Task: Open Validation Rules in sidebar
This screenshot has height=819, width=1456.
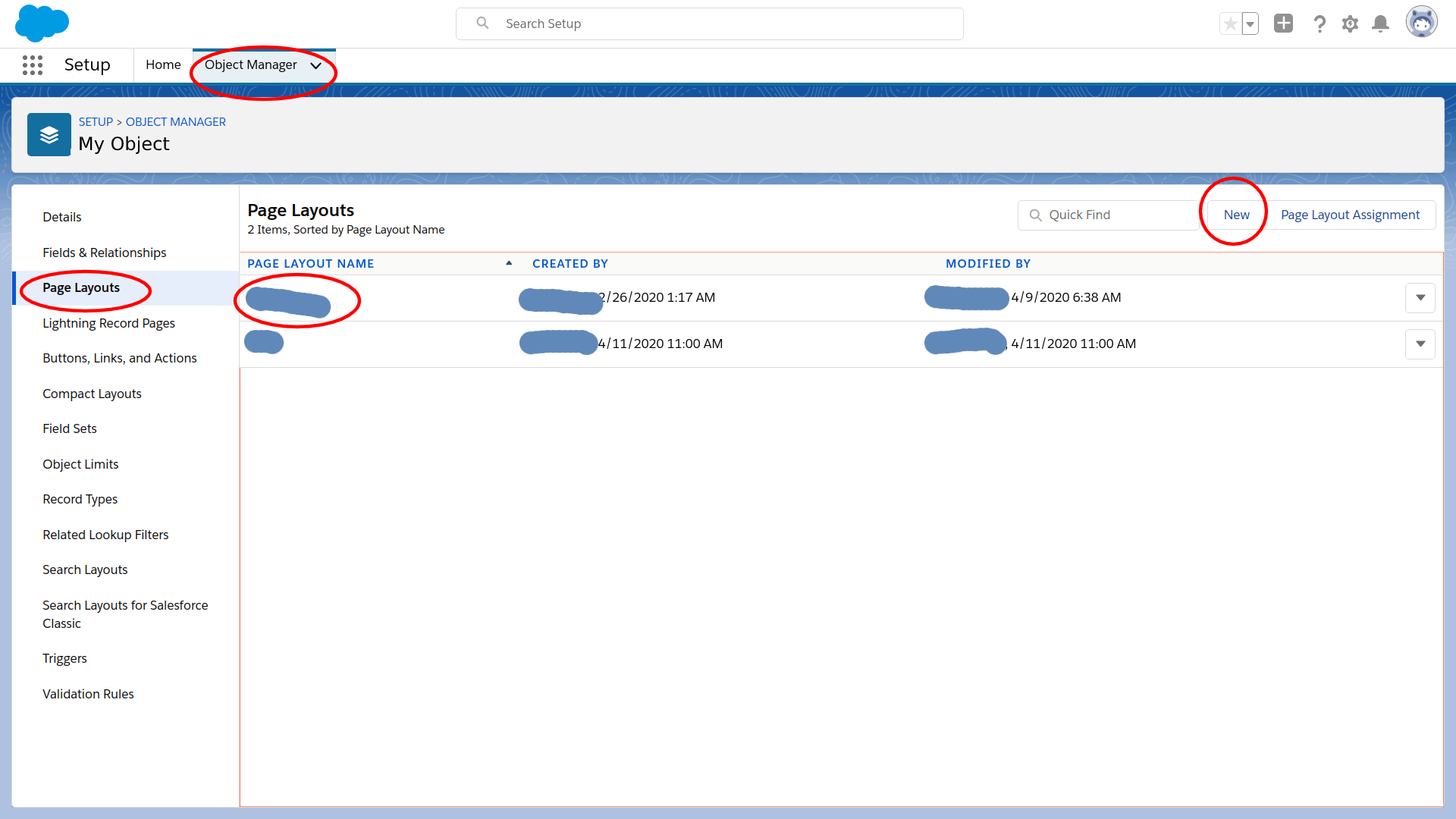Action: pos(88,694)
